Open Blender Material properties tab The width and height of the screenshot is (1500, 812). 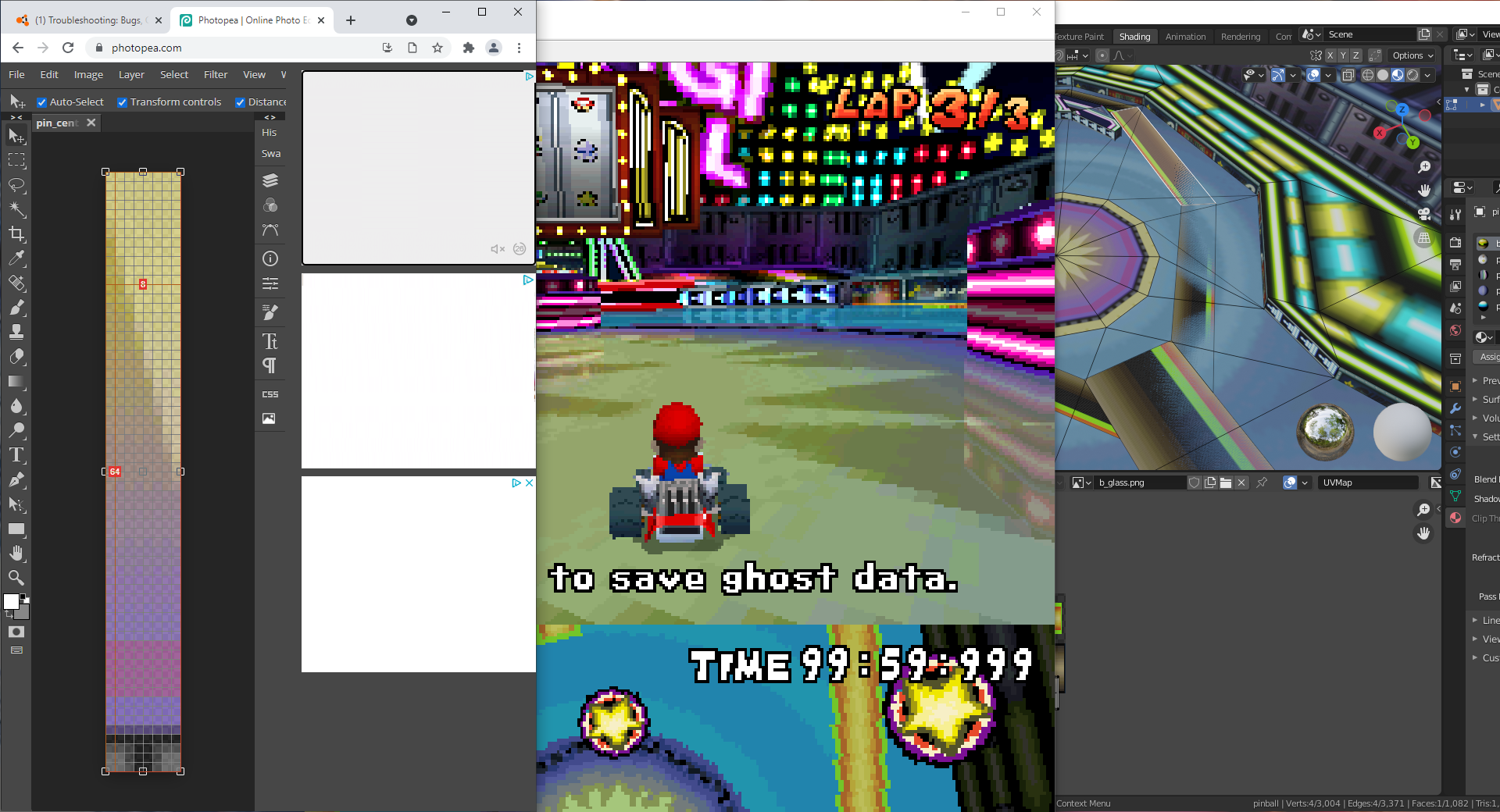[1455, 518]
